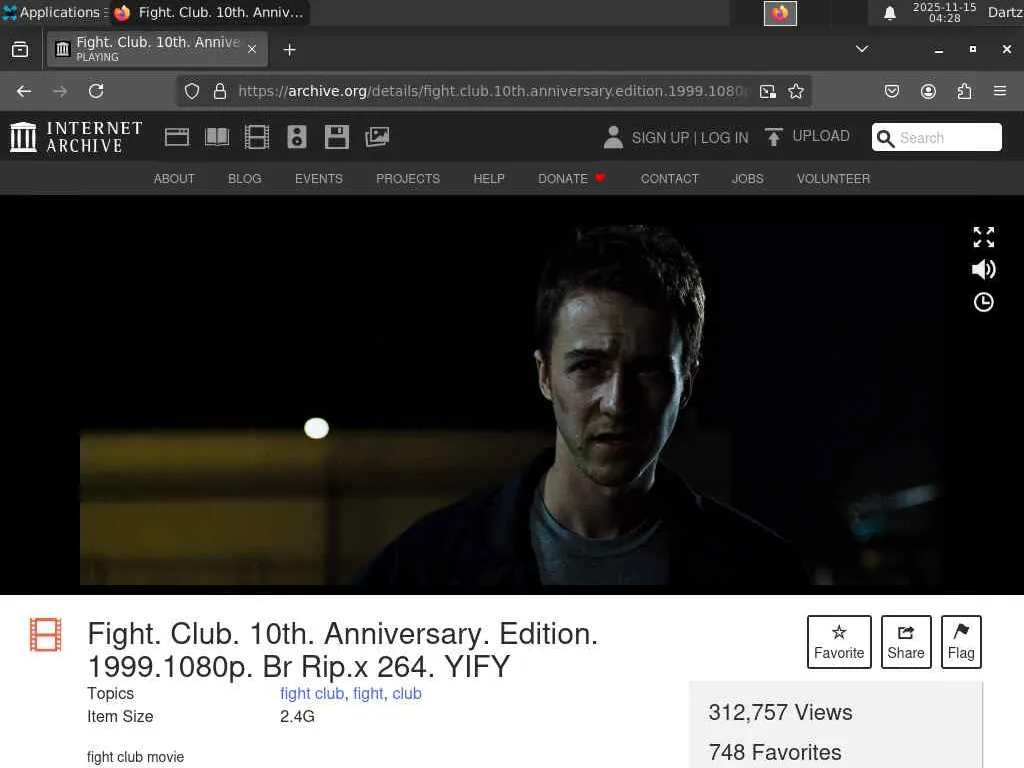Open a new browser tab
The width and height of the screenshot is (1024, 768).
[289, 50]
